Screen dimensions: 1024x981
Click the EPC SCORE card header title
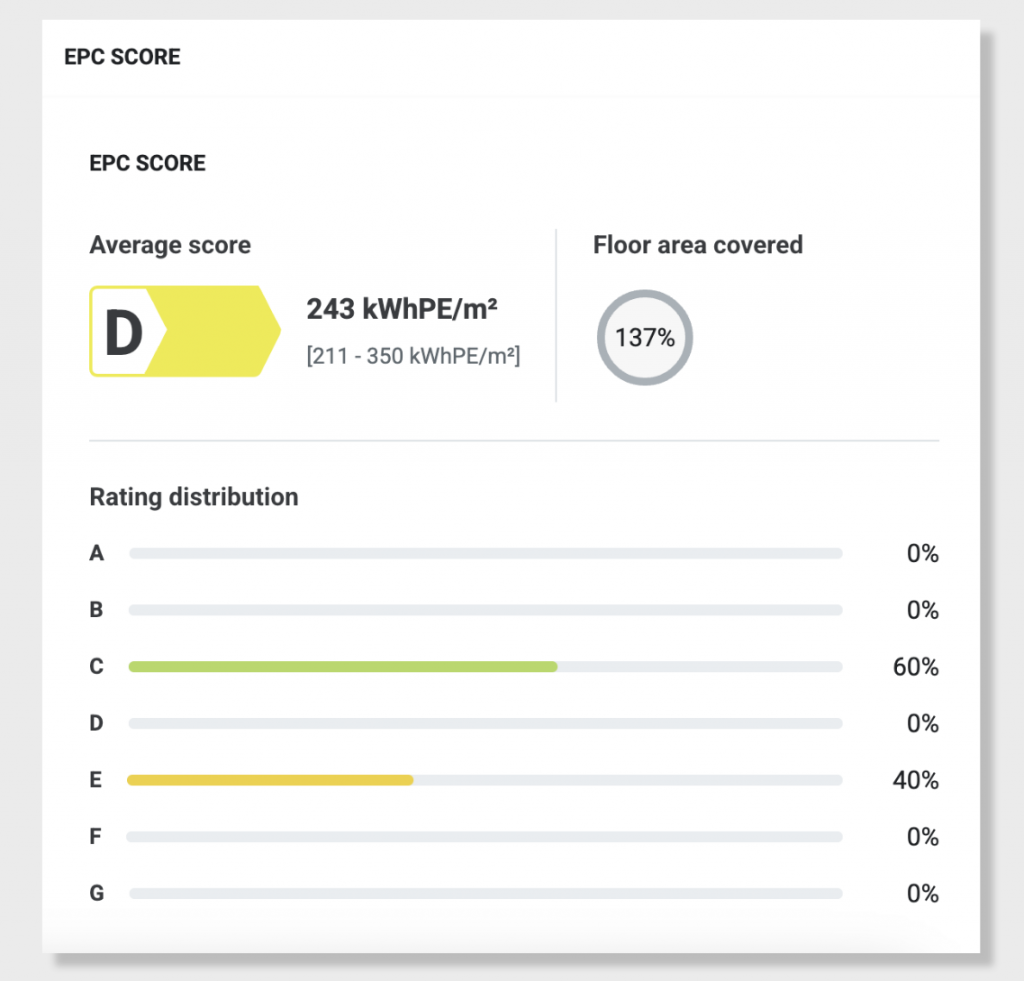pos(122,57)
